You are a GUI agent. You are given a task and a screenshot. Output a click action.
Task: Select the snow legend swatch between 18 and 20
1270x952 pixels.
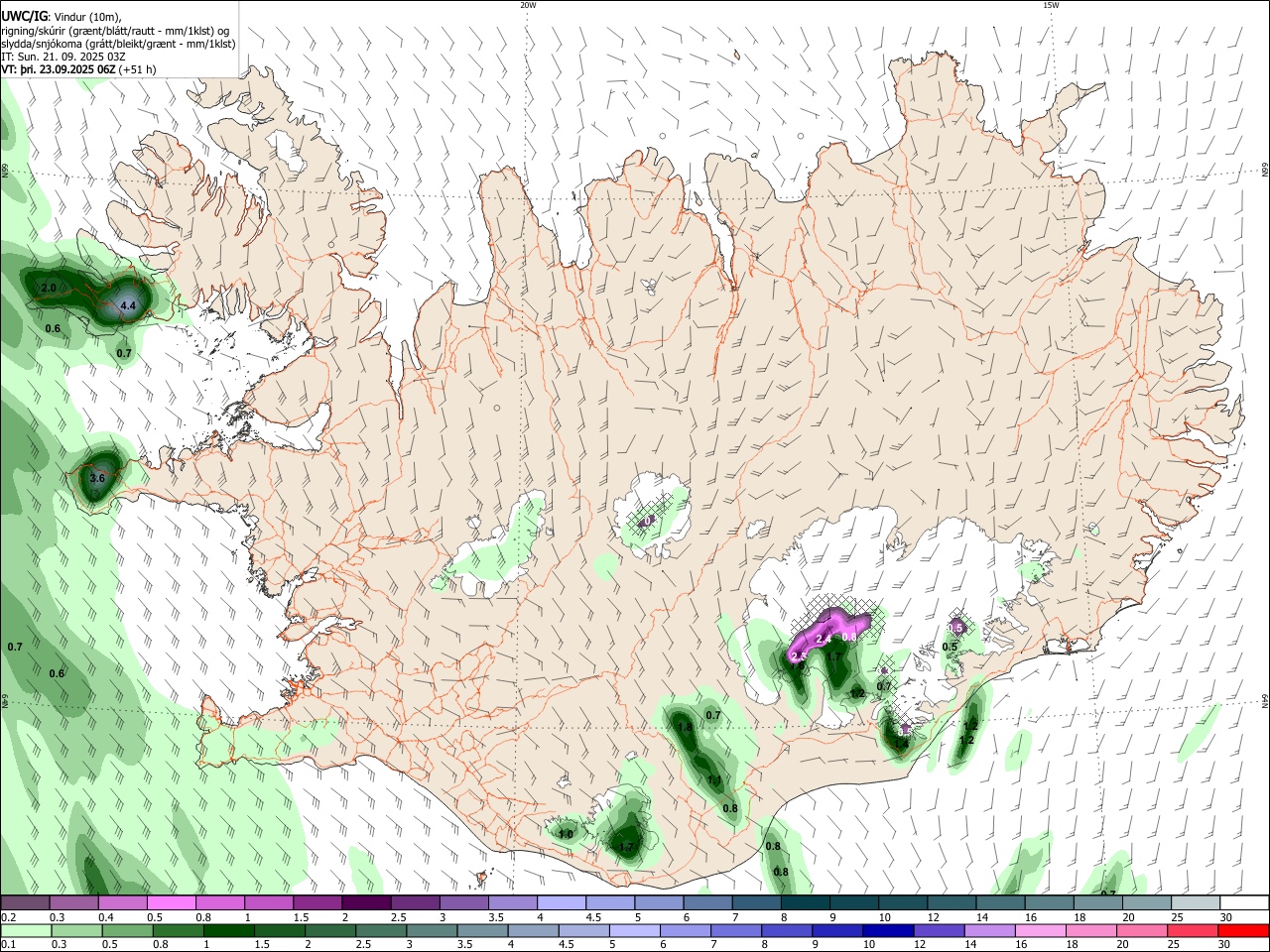[1098, 902]
